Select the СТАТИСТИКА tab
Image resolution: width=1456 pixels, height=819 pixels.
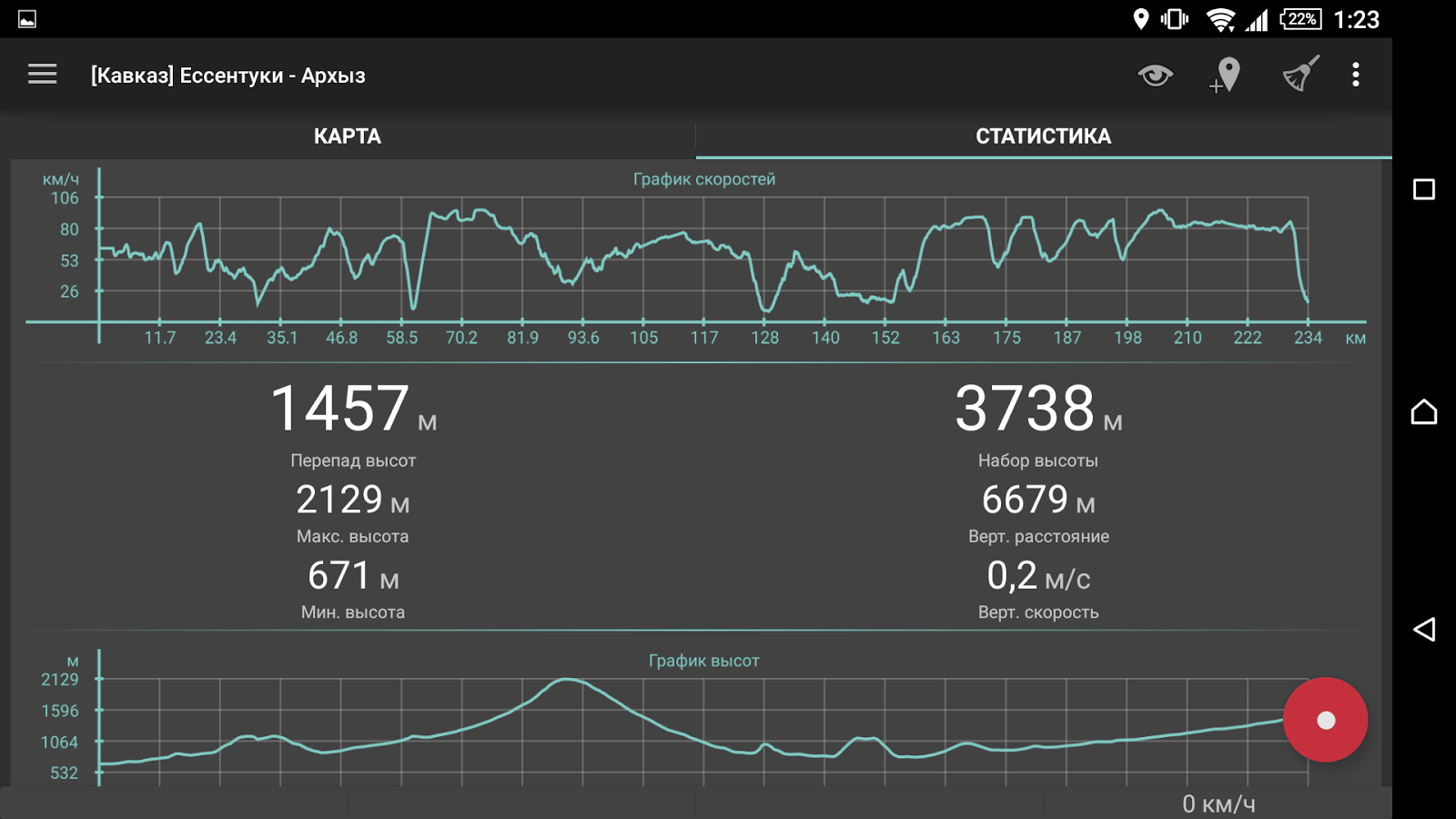(1044, 136)
